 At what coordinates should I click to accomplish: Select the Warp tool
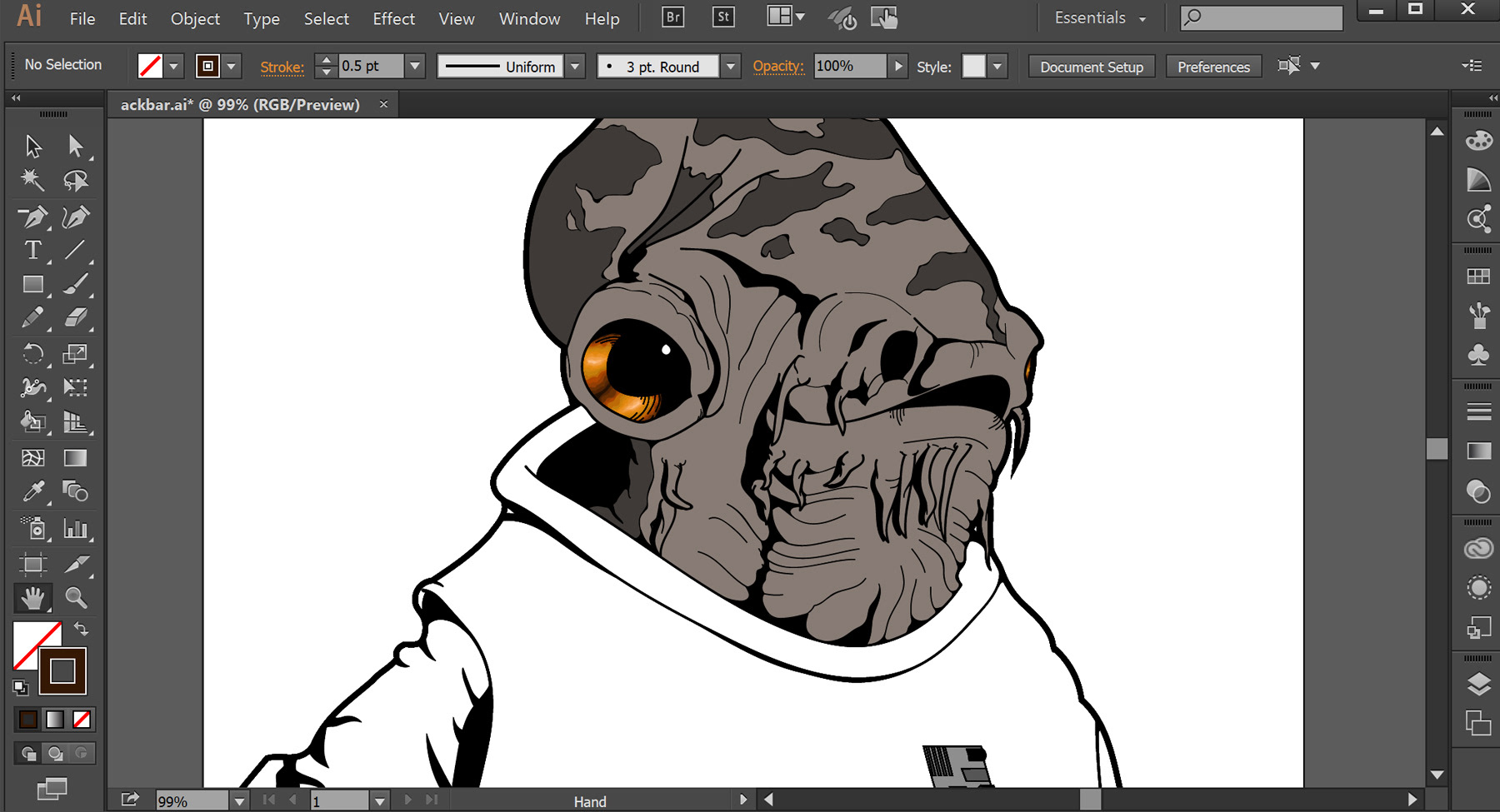point(33,387)
